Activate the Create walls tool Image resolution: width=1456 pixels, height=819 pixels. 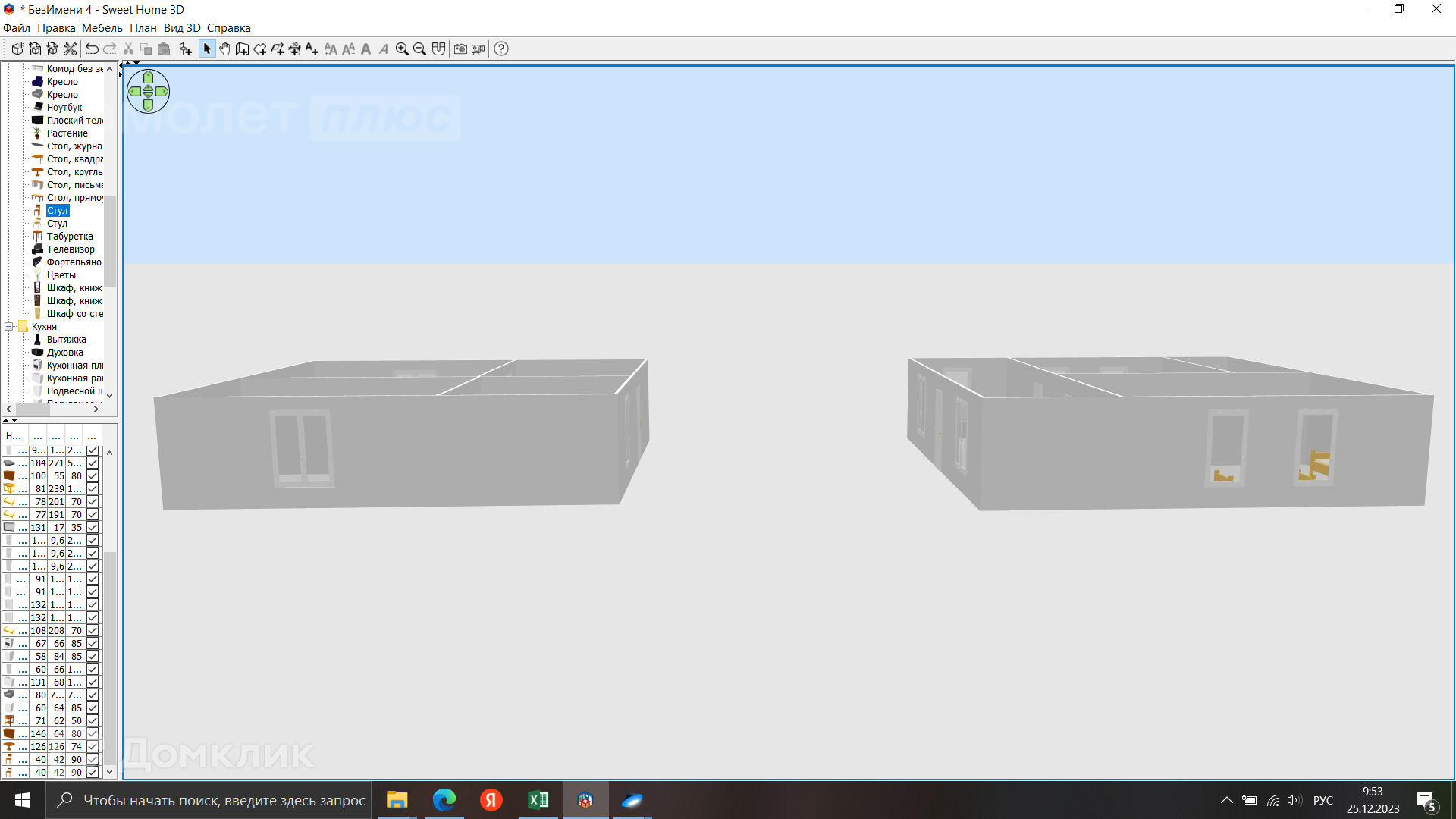(242, 49)
